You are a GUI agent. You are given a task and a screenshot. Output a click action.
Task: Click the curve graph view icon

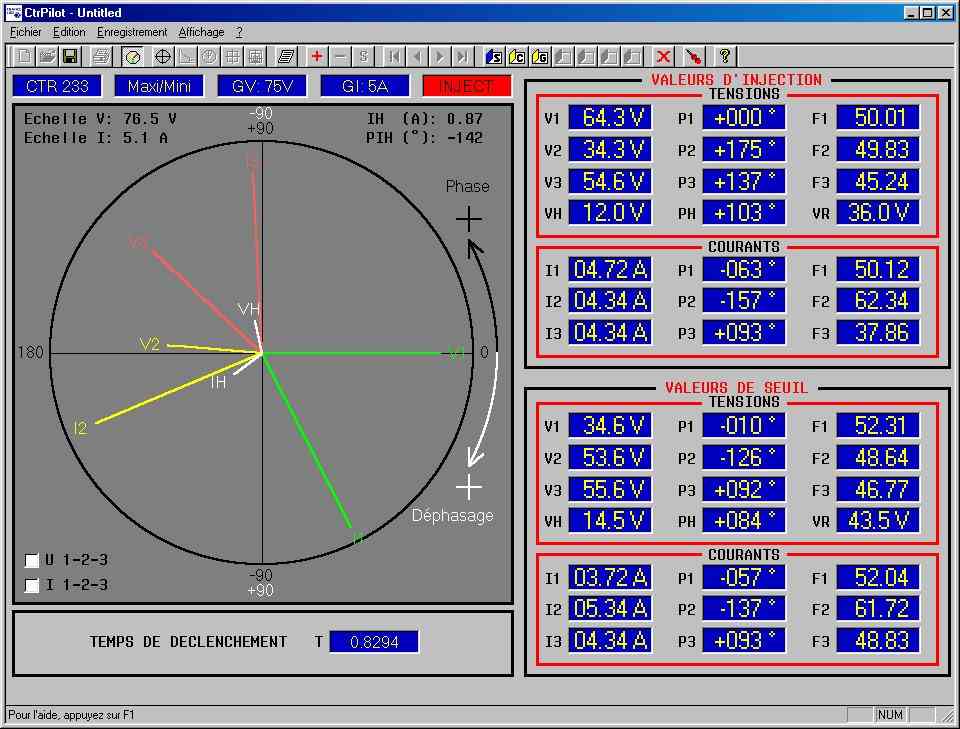[x=186, y=57]
